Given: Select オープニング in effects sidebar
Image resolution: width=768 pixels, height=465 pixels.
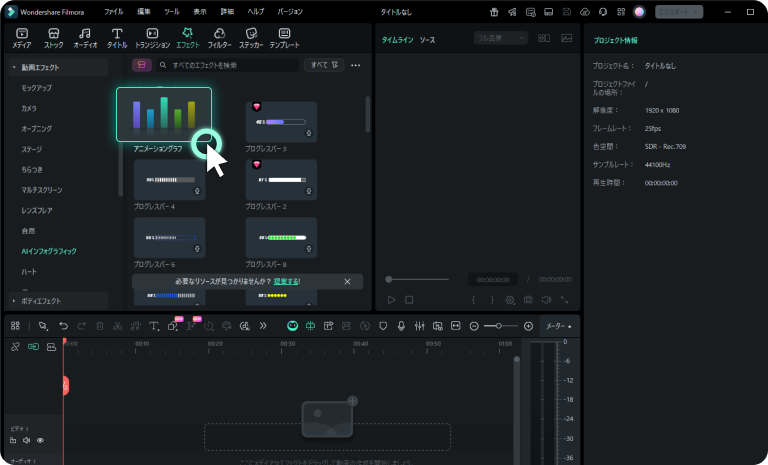Looking at the screenshot, I should pyautogui.click(x=36, y=129).
